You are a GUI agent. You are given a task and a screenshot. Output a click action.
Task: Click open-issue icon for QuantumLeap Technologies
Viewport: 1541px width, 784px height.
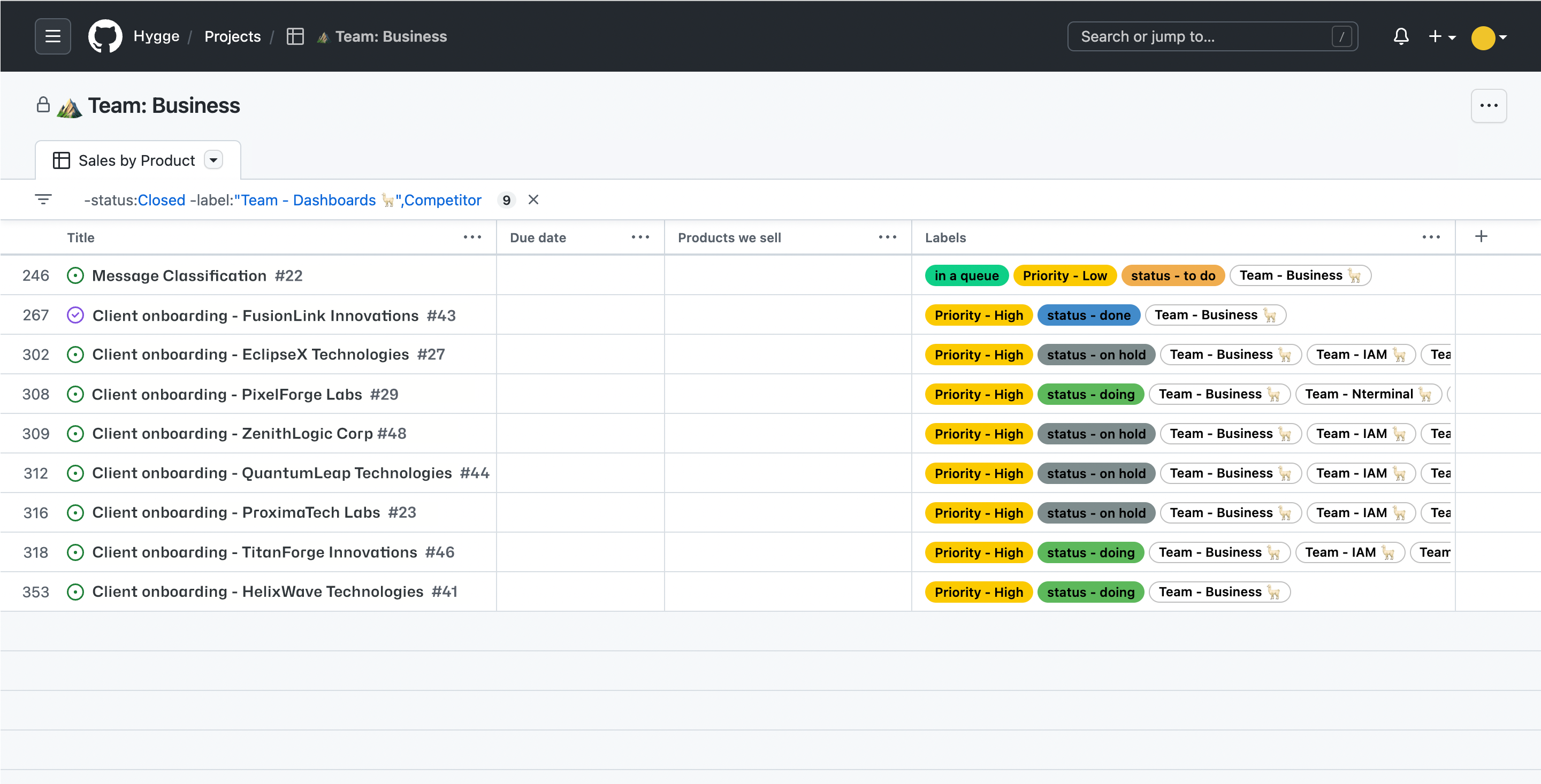click(75, 473)
